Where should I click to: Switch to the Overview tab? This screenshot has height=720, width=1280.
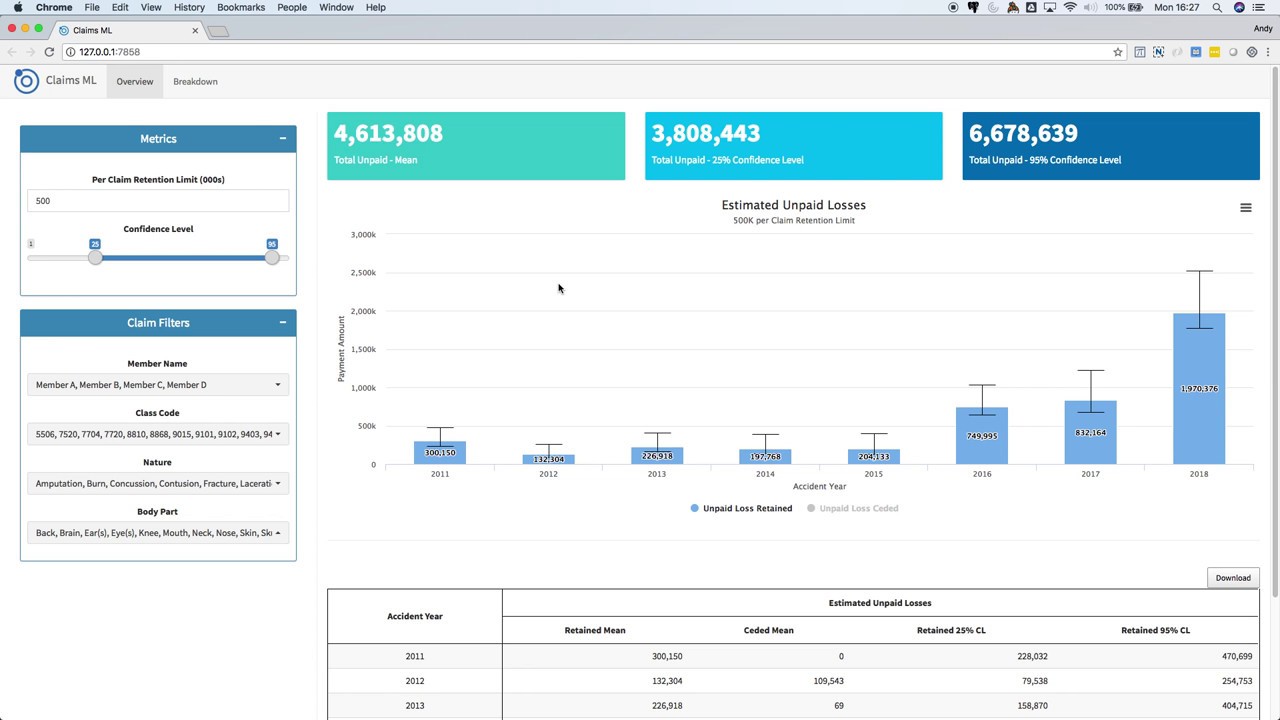(x=135, y=81)
